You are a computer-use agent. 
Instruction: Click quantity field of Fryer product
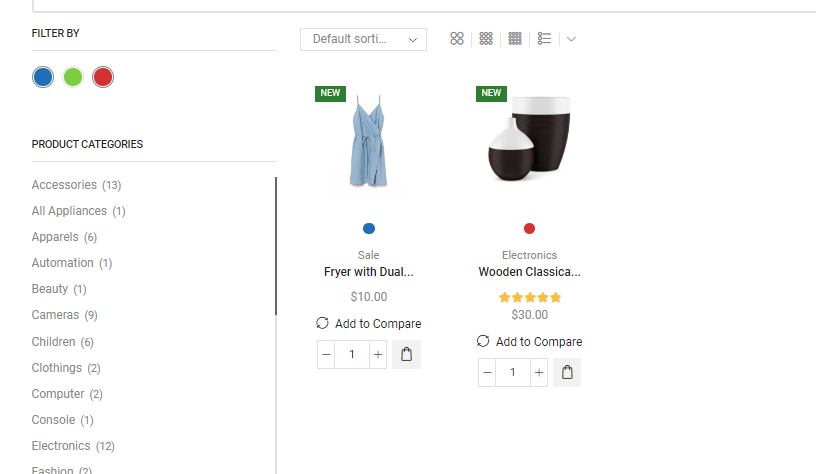[352, 354]
